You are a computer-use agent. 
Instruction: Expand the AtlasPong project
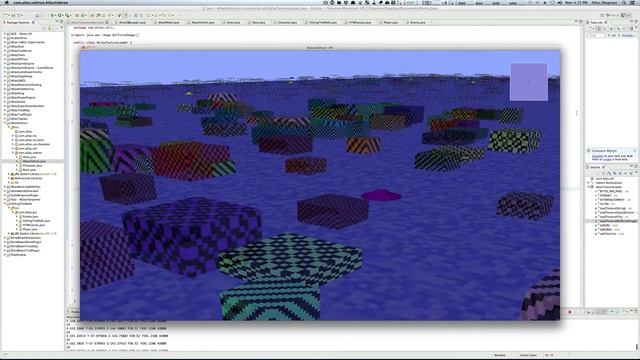[x=5, y=93]
